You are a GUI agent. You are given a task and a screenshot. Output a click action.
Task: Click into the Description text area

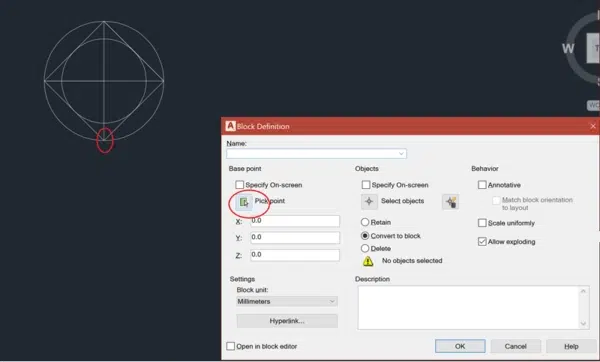pyautogui.click(x=468, y=308)
